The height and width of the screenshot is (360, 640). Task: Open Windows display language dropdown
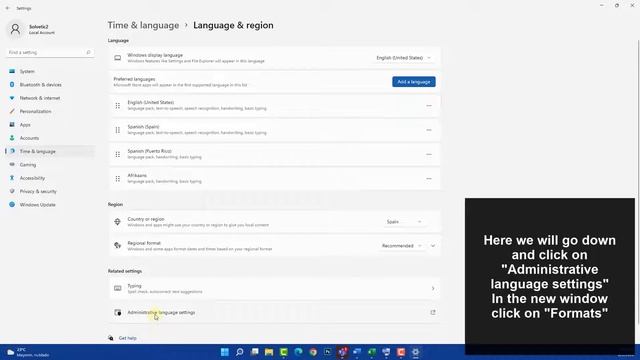click(403, 58)
